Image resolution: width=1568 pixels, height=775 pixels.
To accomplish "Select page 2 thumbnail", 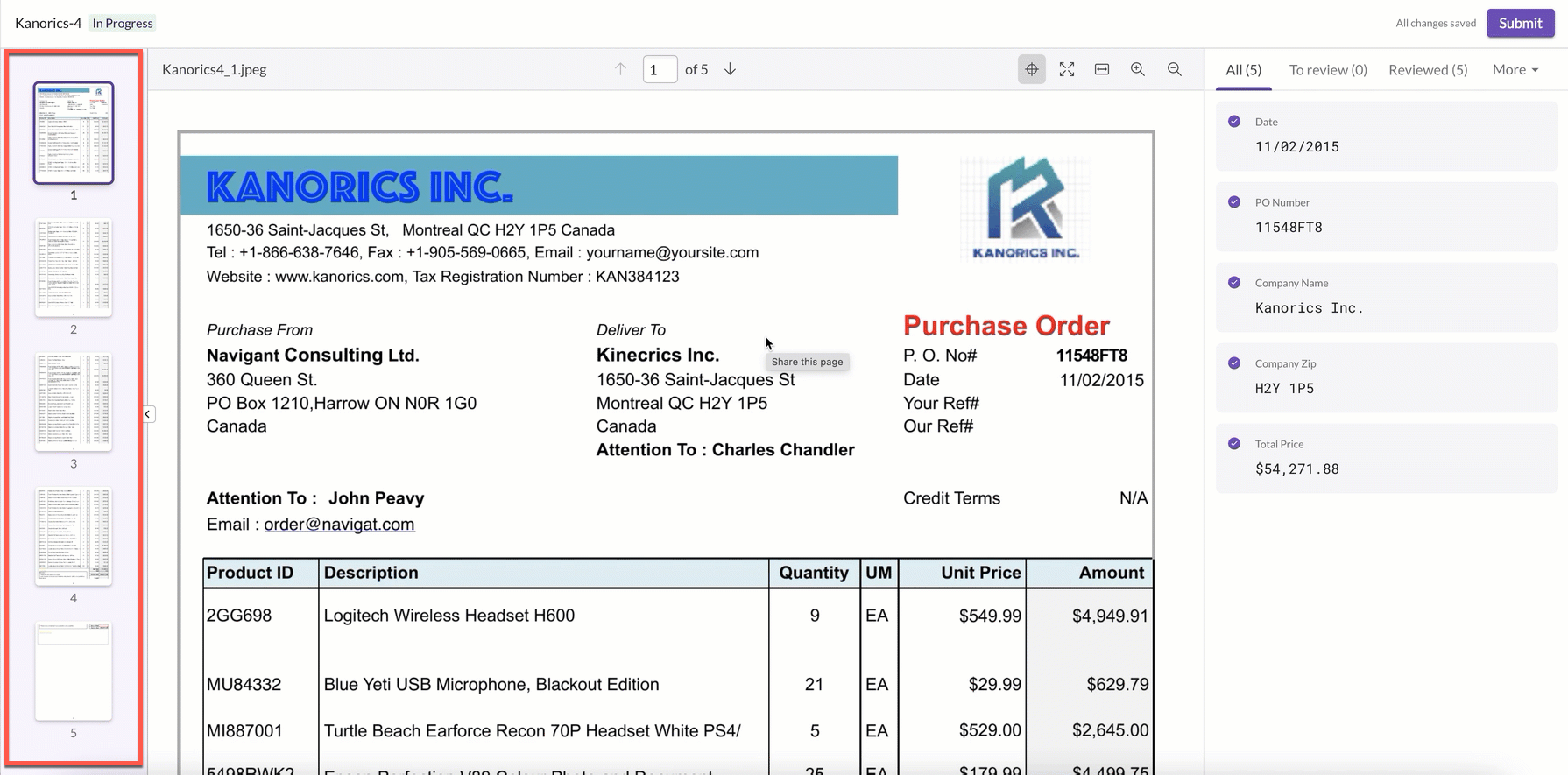I will click(74, 267).
